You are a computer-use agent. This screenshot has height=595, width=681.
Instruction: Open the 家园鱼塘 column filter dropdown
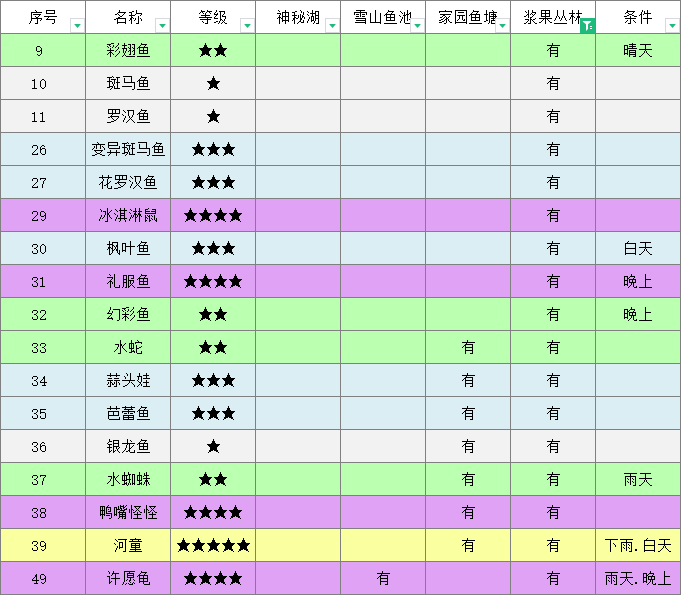[502, 26]
